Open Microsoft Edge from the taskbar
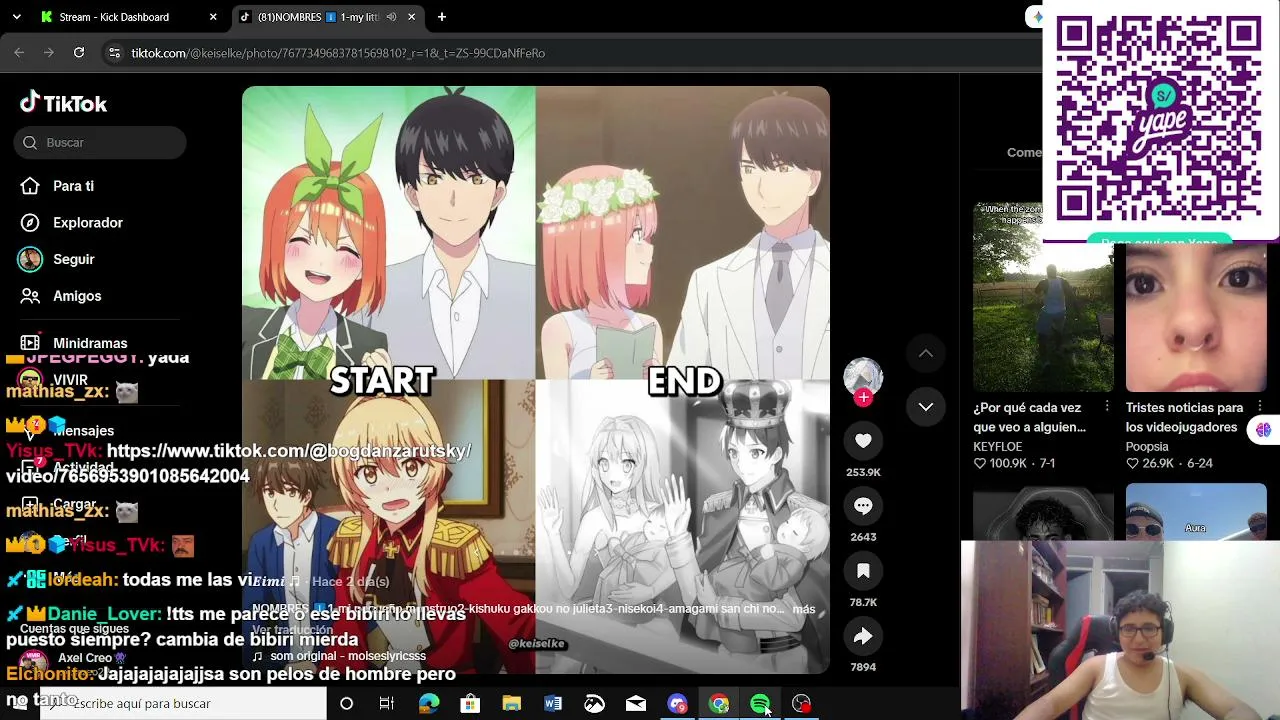The height and width of the screenshot is (720, 1280). pos(428,704)
